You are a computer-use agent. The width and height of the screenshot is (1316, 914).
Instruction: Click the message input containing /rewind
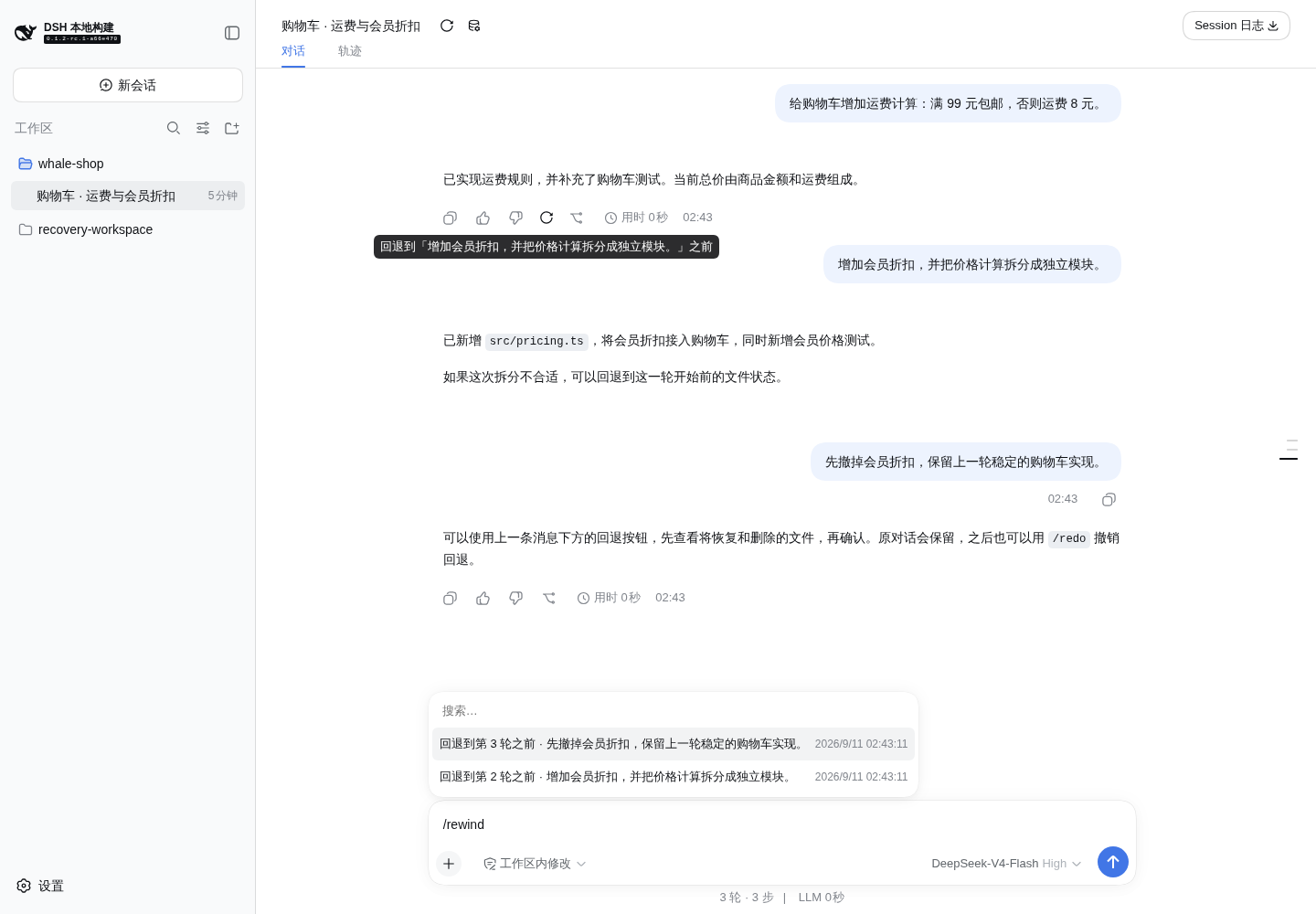pos(782,824)
